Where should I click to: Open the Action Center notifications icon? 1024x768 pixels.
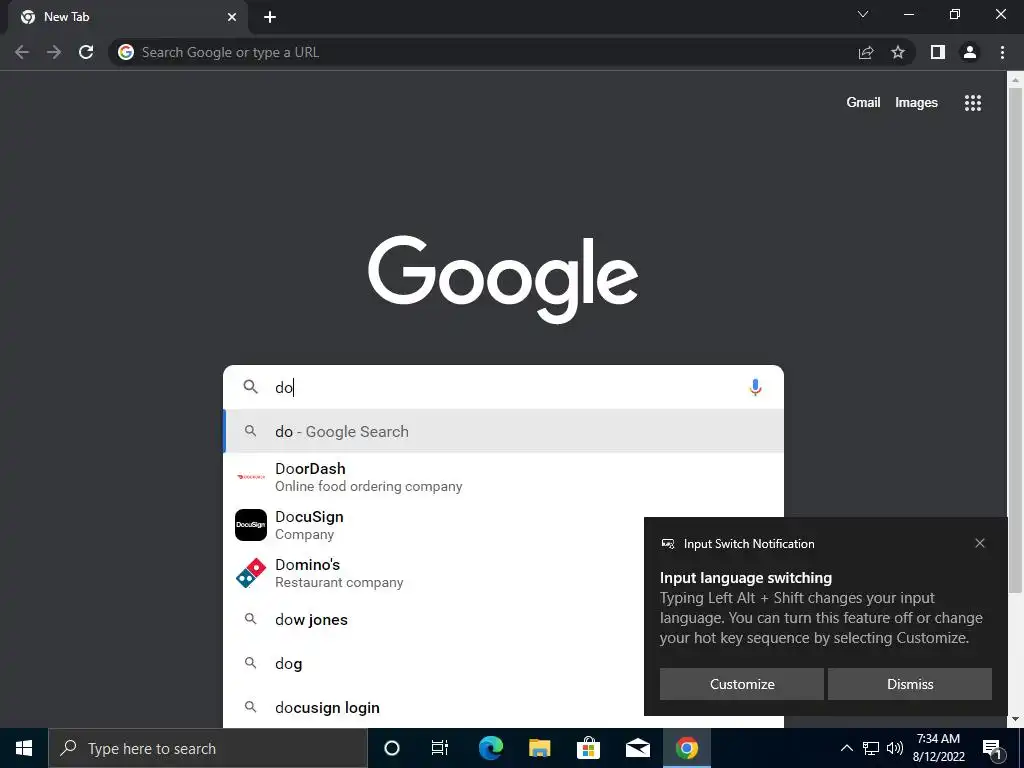click(992, 749)
